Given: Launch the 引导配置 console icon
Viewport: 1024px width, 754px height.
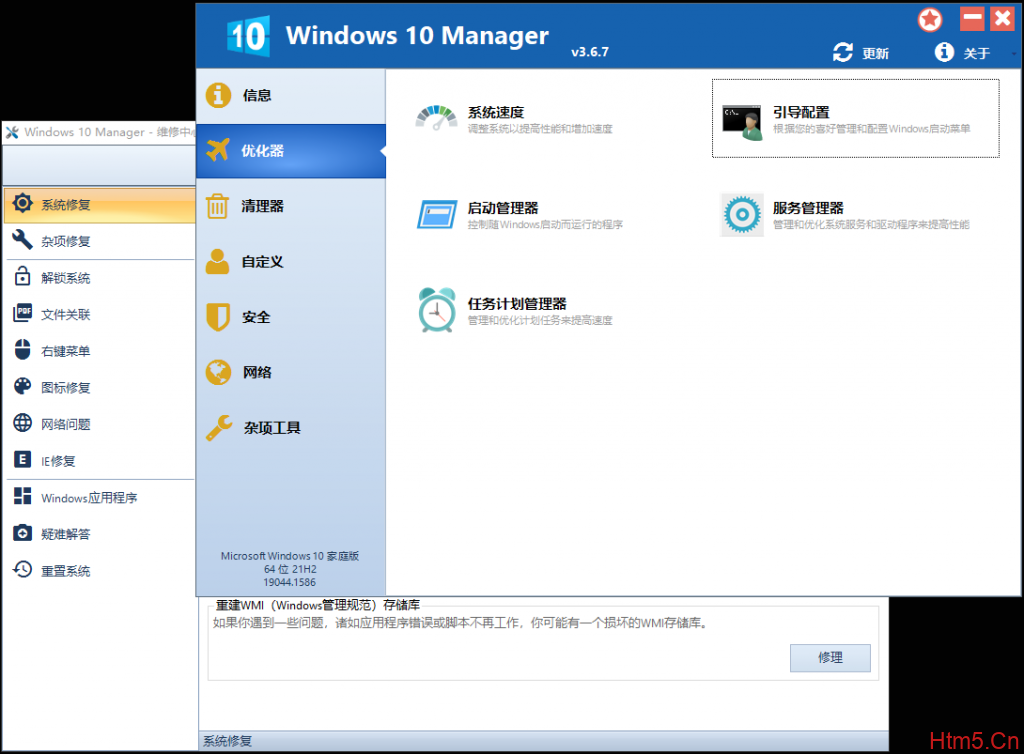Looking at the screenshot, I should click(x=742, y=122).
